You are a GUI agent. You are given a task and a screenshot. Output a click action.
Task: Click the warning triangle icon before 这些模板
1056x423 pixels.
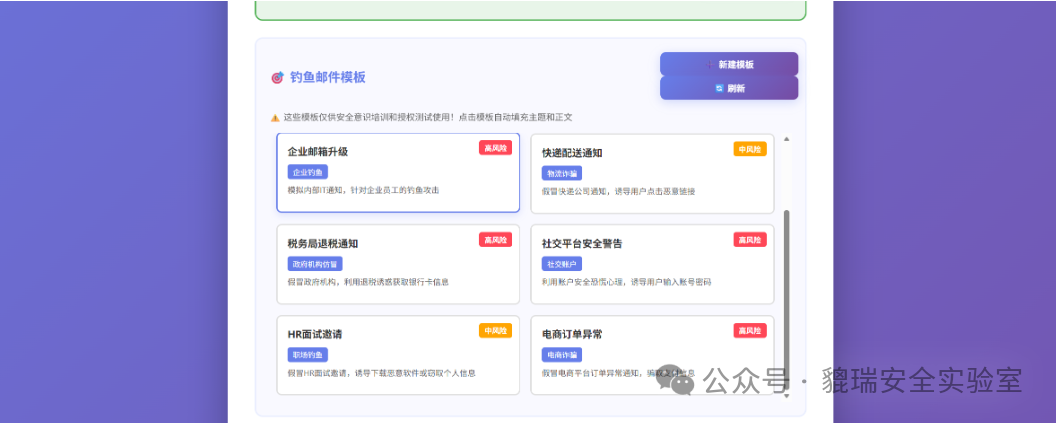click(275, 117)
